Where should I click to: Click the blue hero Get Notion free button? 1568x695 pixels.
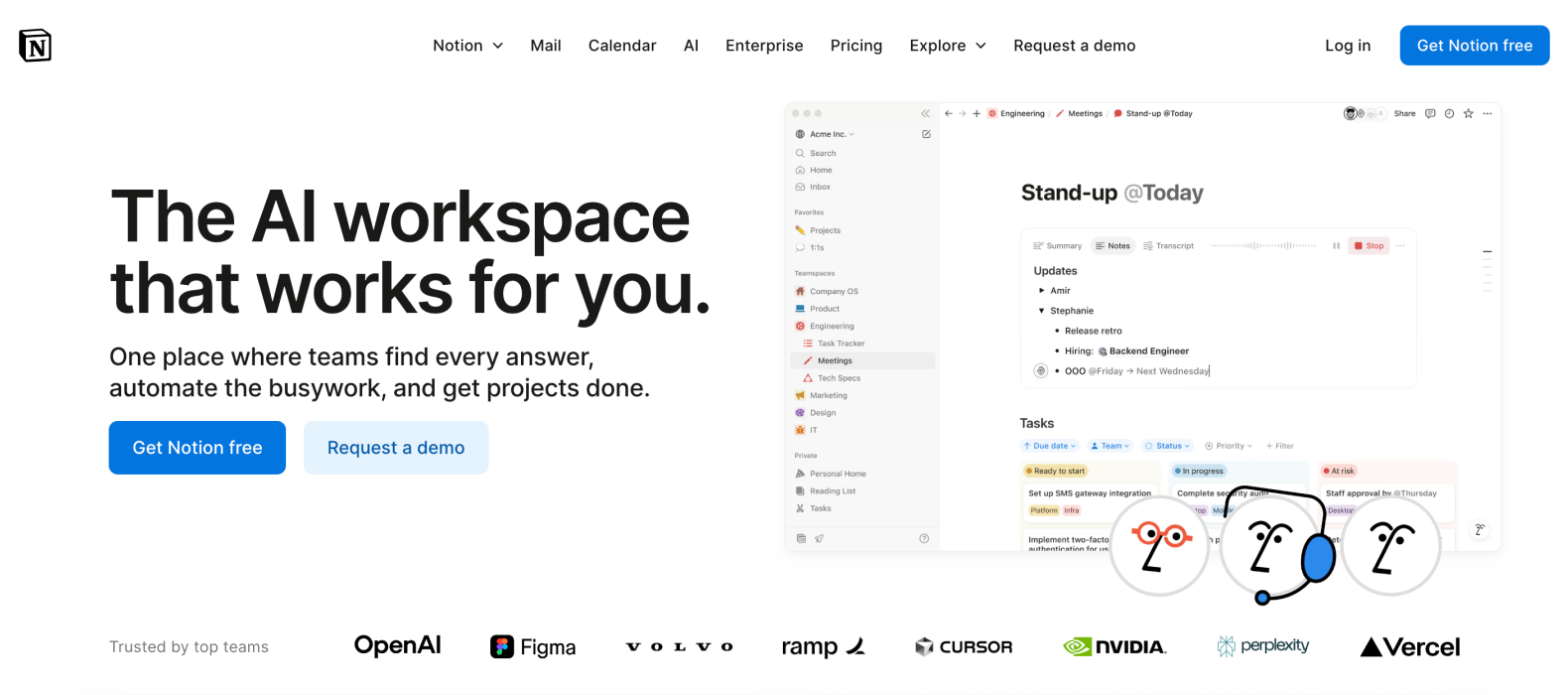197,448
